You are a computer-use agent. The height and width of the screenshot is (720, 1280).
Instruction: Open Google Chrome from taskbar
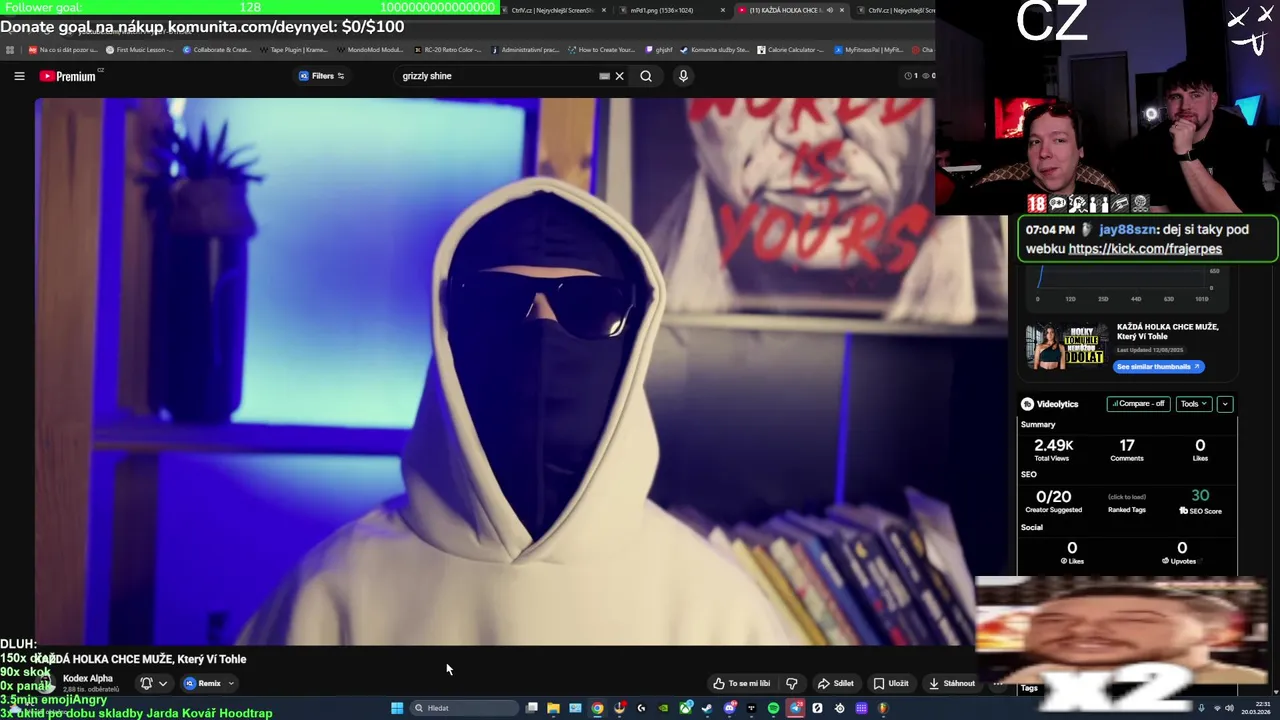click(597, 708)
